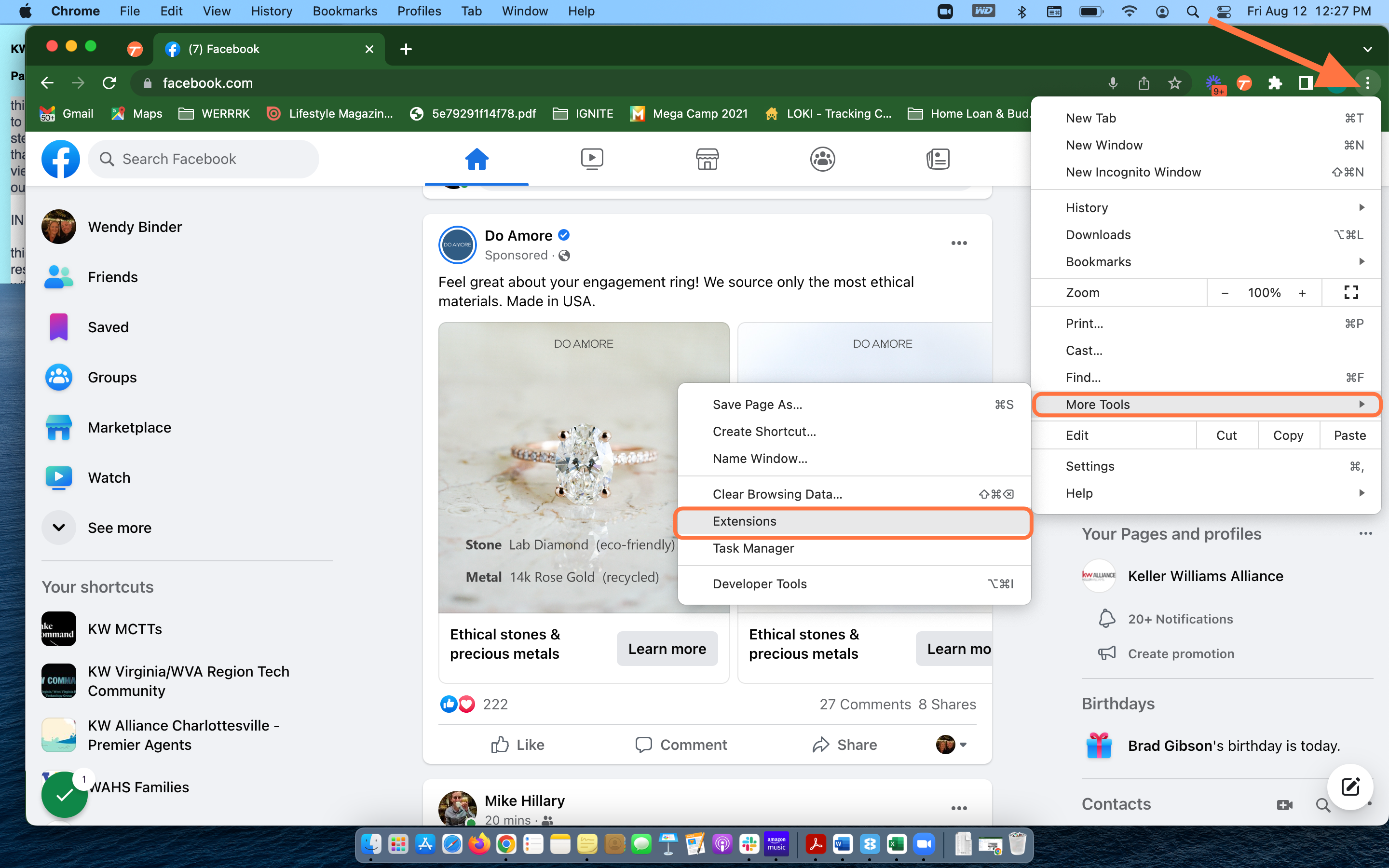Open the Groups icon in top nav
Viewport: 1389px width, 868px height.
822,159
